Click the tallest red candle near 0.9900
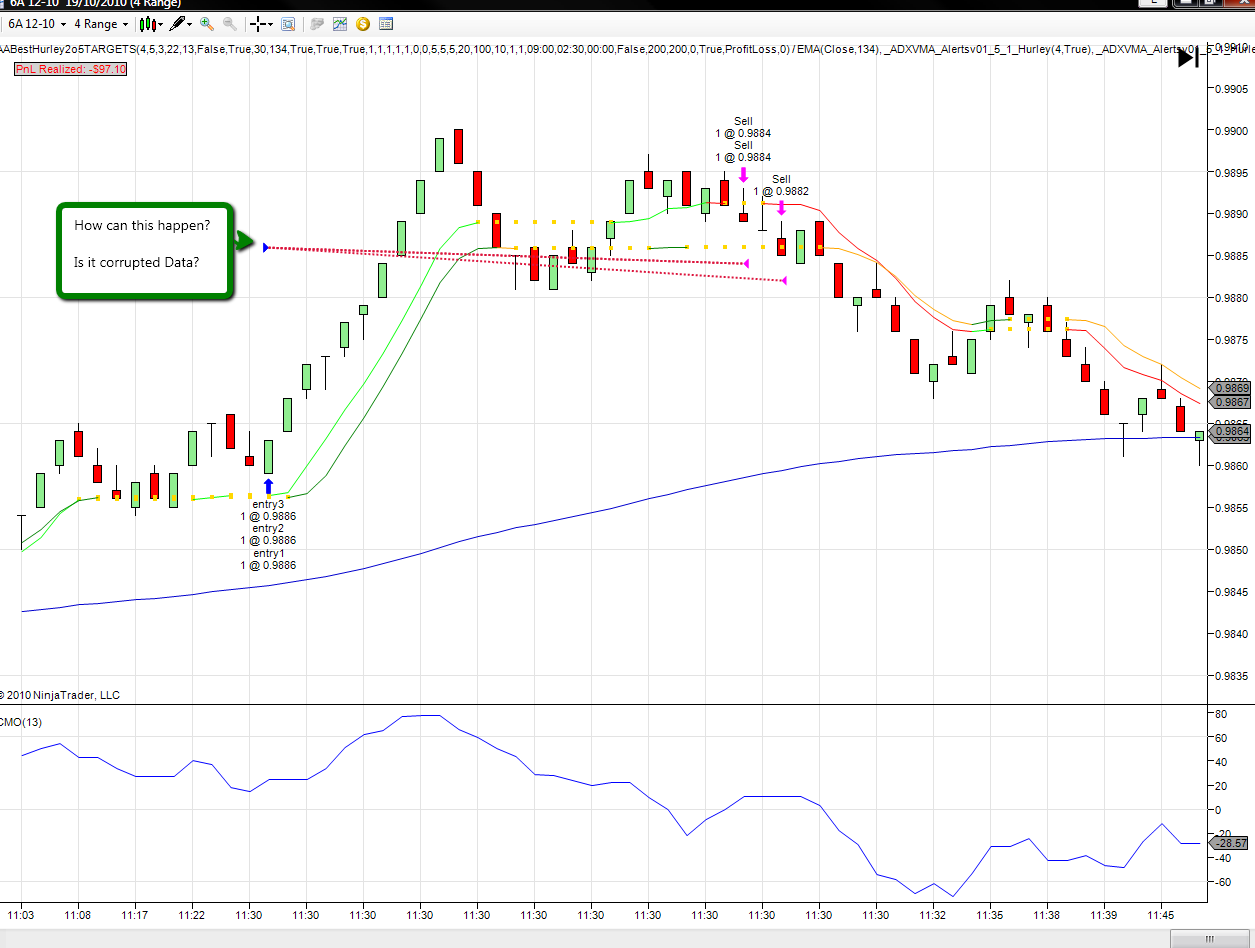The image size is (1255, 948). point(459,146)
